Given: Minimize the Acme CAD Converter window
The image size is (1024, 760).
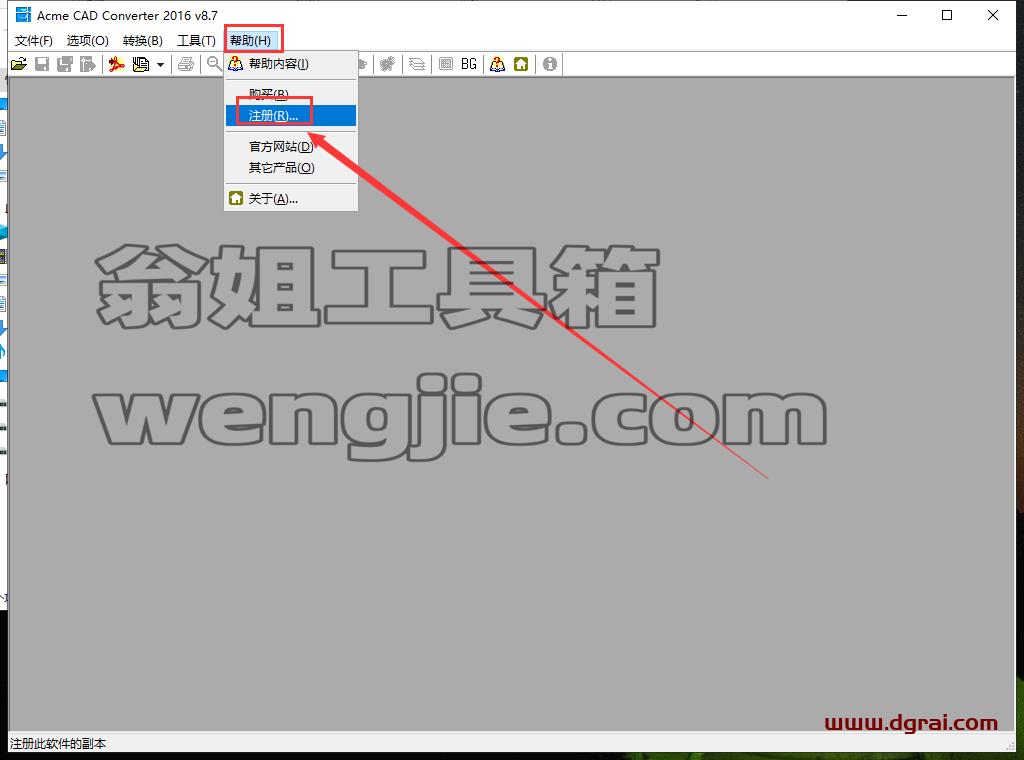Looking at the screenshot, I should tap(903, 15).
